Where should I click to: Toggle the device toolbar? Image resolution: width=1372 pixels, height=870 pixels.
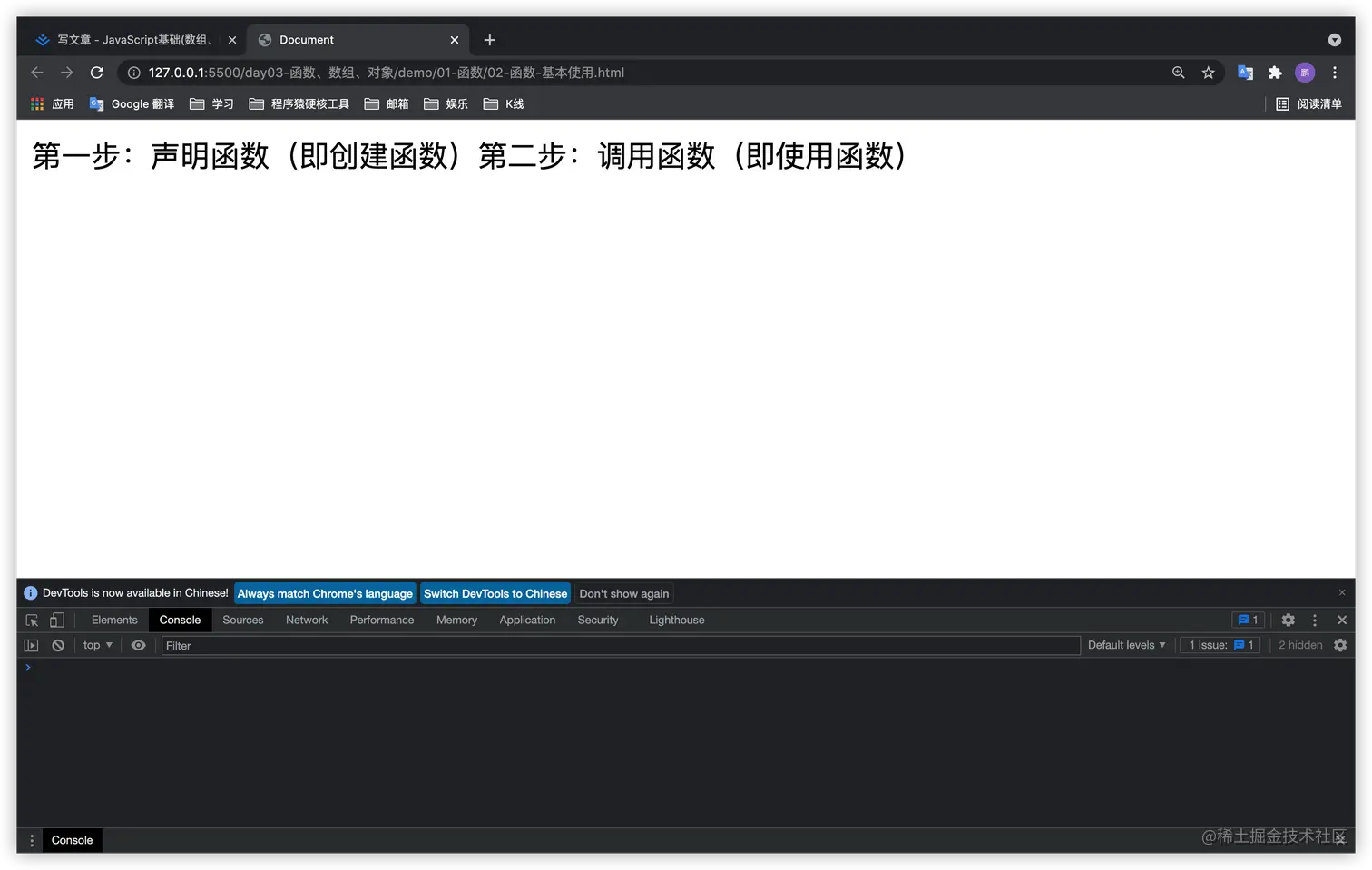pos(56,621)
